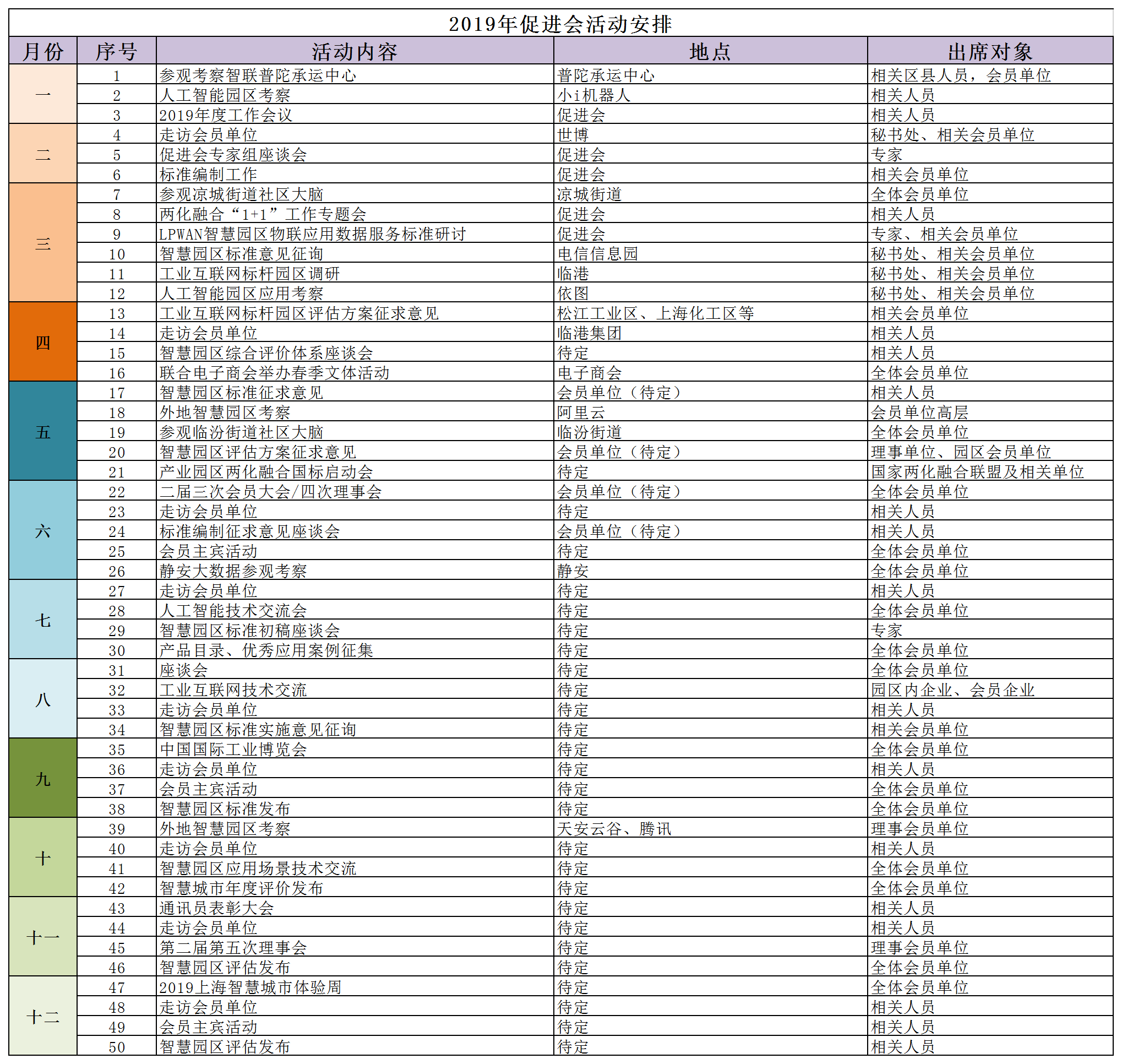Select the month cell 五
This screenshot has width=1122, height=1064.
[43, 431]
